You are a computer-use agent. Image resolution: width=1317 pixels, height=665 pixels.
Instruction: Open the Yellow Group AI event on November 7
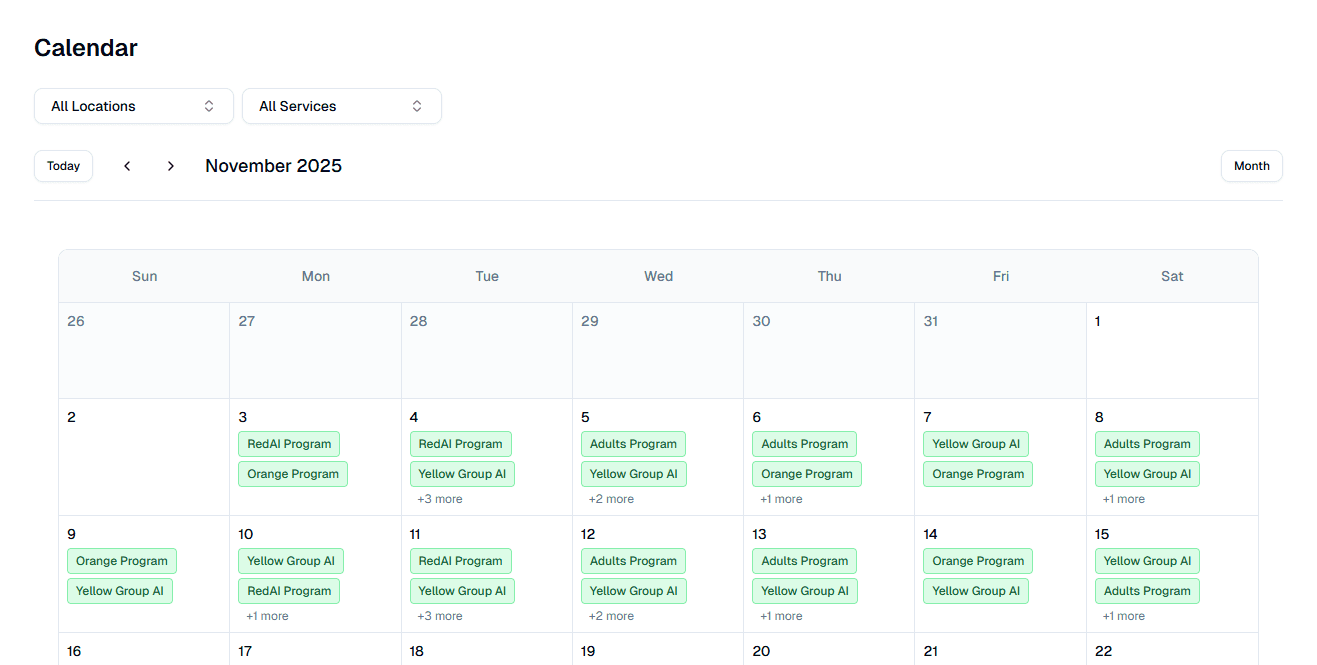pos(976,443)
